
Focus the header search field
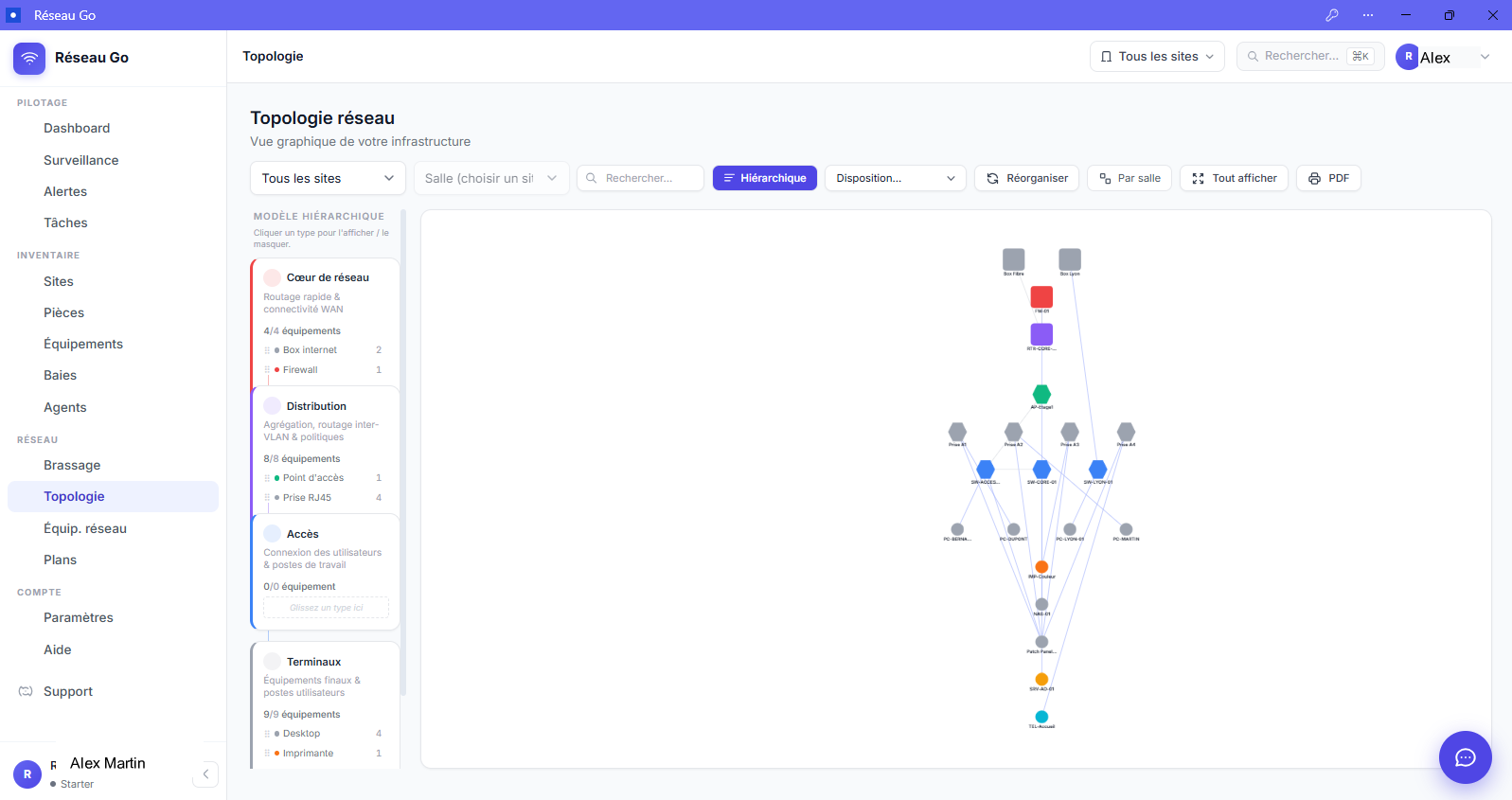tap(1310, 57)
